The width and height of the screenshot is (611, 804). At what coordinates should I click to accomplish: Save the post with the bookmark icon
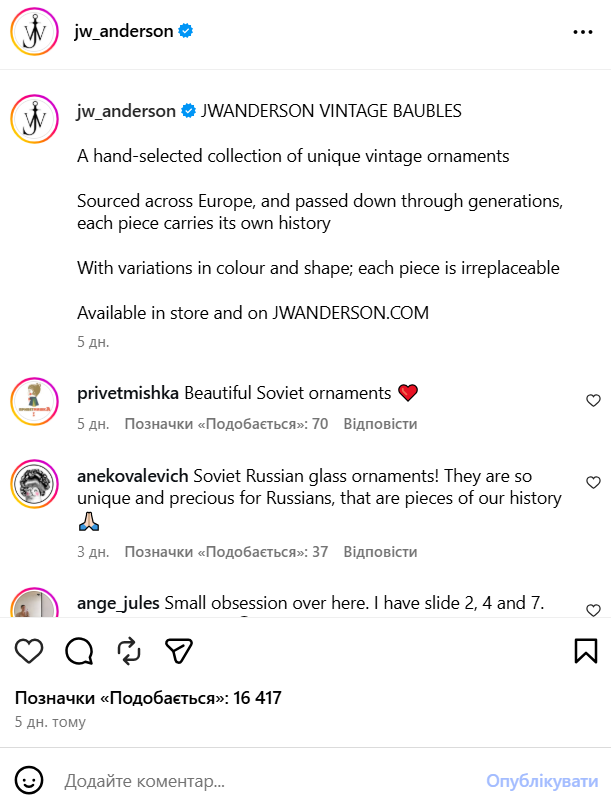tap(585, 651)
